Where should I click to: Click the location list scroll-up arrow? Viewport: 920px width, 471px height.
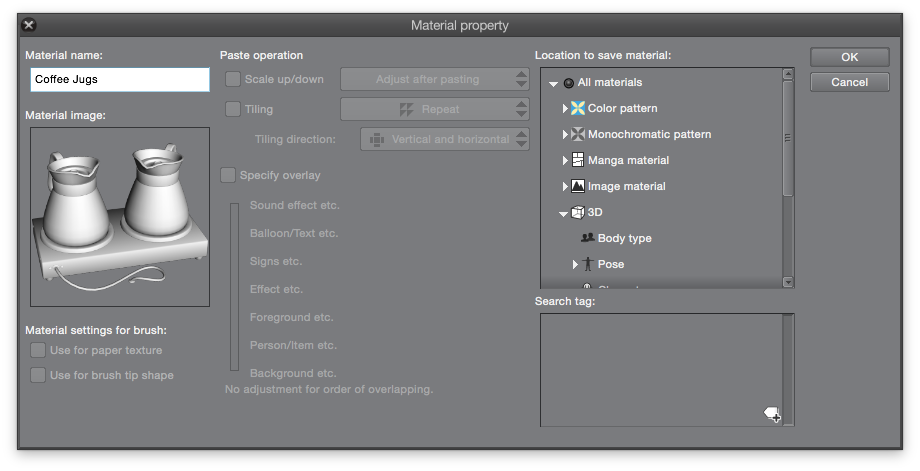(x=788, y=74)
